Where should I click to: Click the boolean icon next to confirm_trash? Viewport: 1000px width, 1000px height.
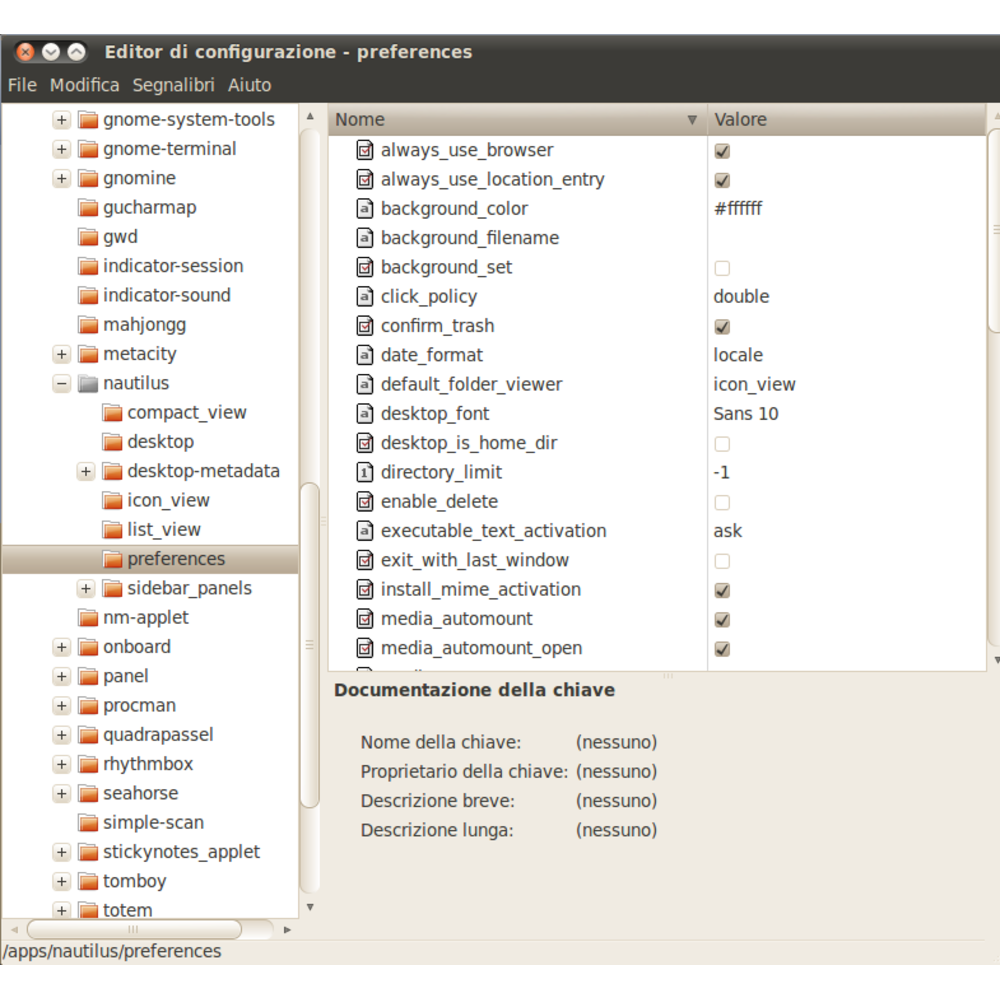pos(365,325)
